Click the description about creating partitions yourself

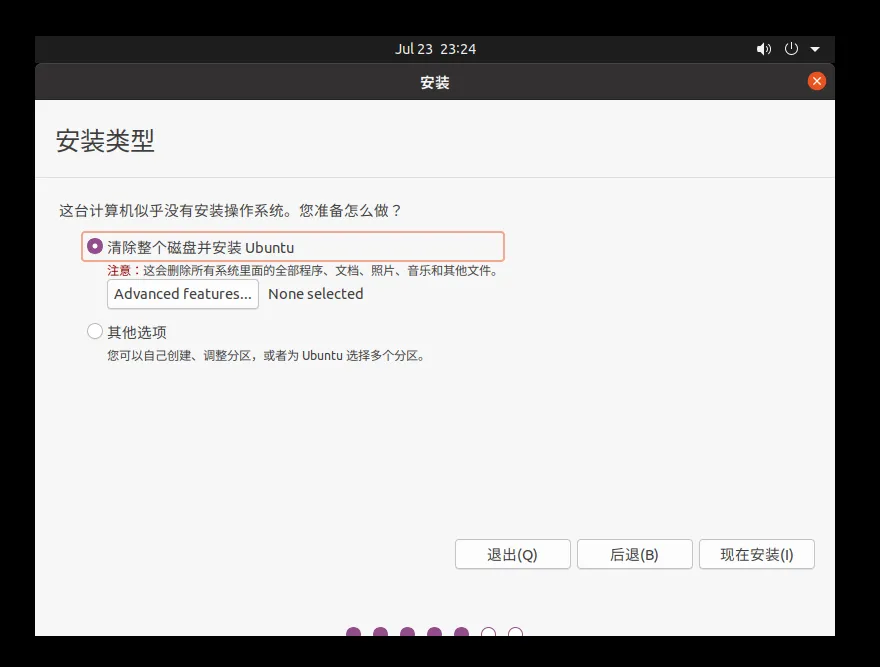267,355
